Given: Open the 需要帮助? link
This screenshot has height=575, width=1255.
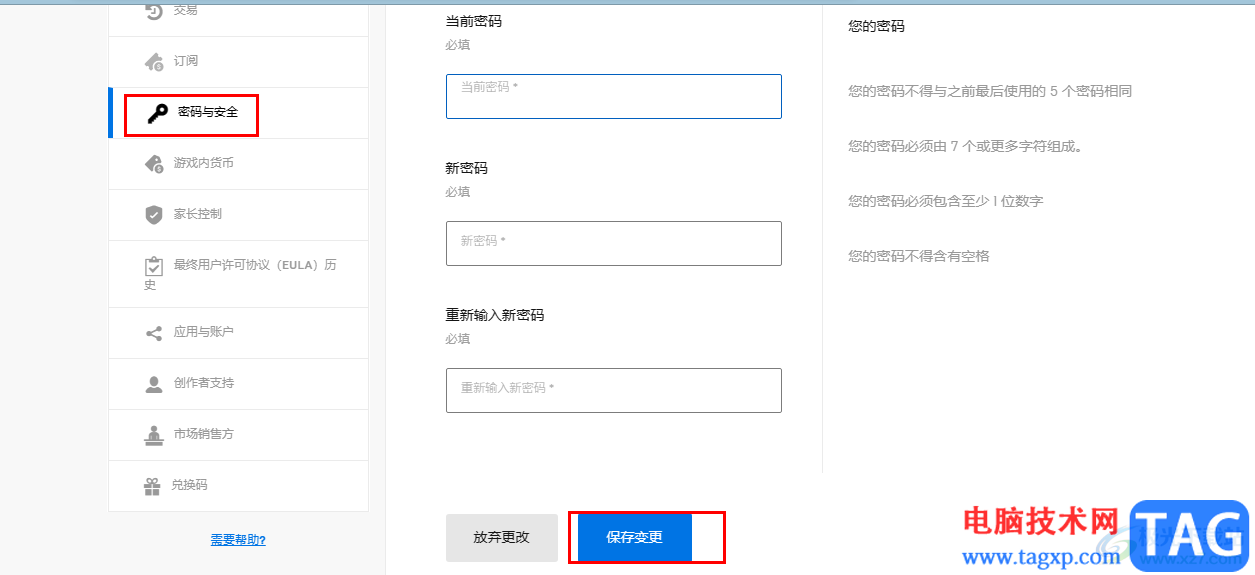Looking at the screenshot, I should pos(238,540).
